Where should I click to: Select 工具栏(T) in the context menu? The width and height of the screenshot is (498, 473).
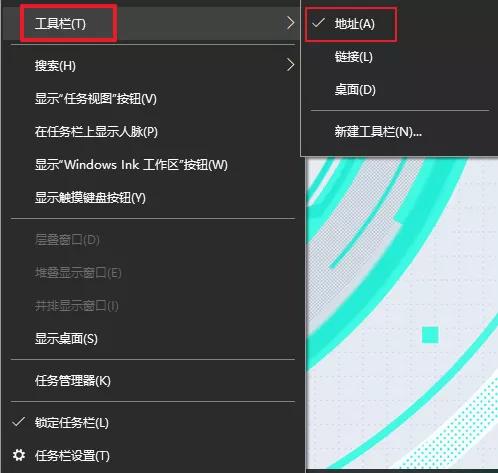click(x=153, y=24)
